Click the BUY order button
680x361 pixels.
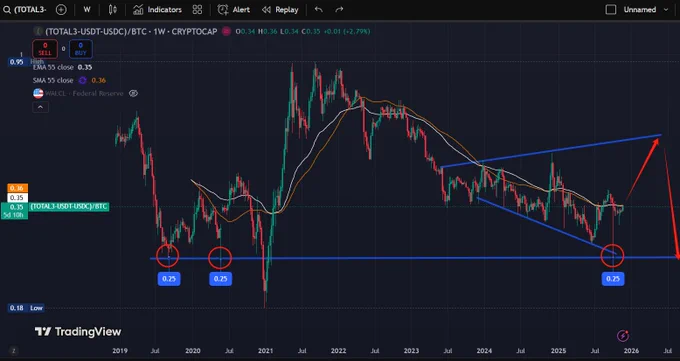pyautogui.click(x=81, y=49)
